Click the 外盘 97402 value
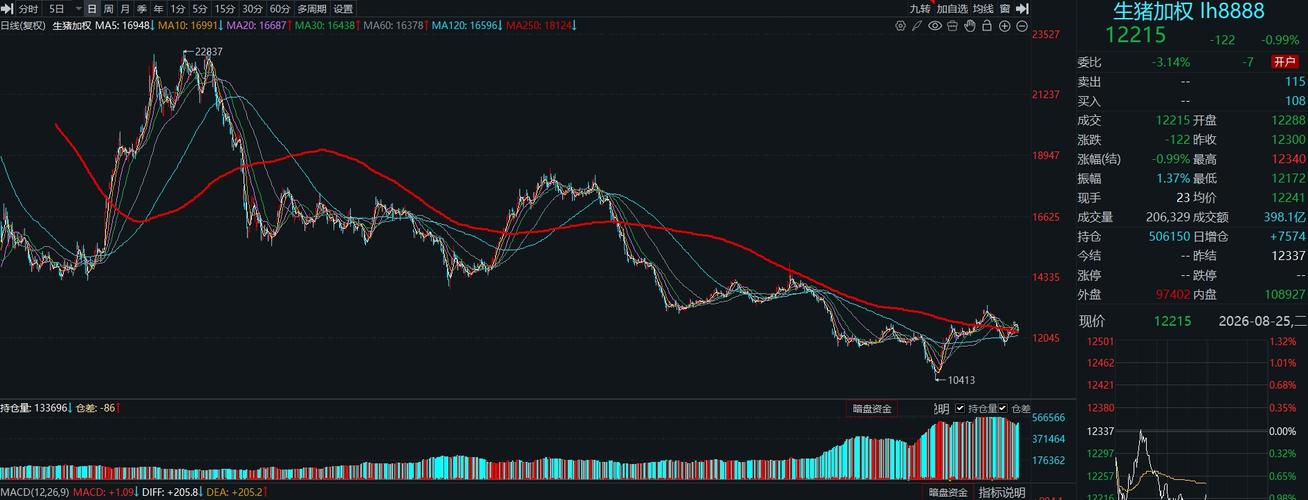1308x500 pixels. tap(1173, 295)
